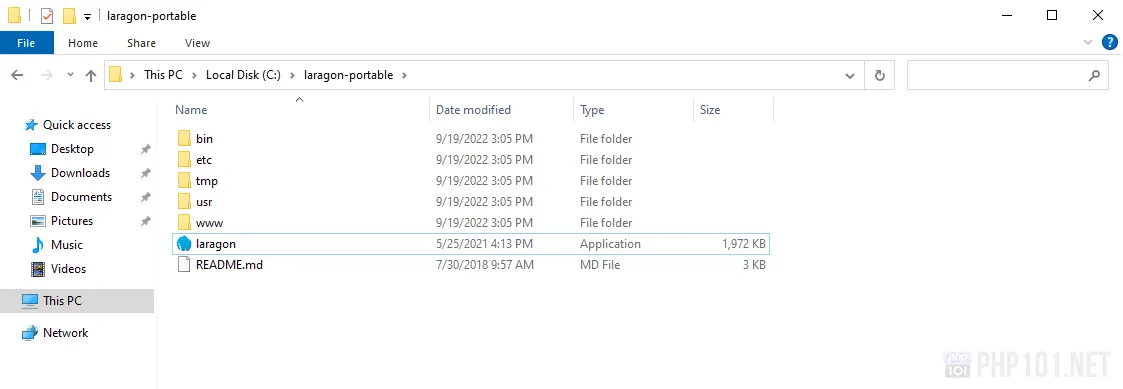This screenshot has width=1123, height=389.
Task: Select the www folder icon
Action: [184, 223]
